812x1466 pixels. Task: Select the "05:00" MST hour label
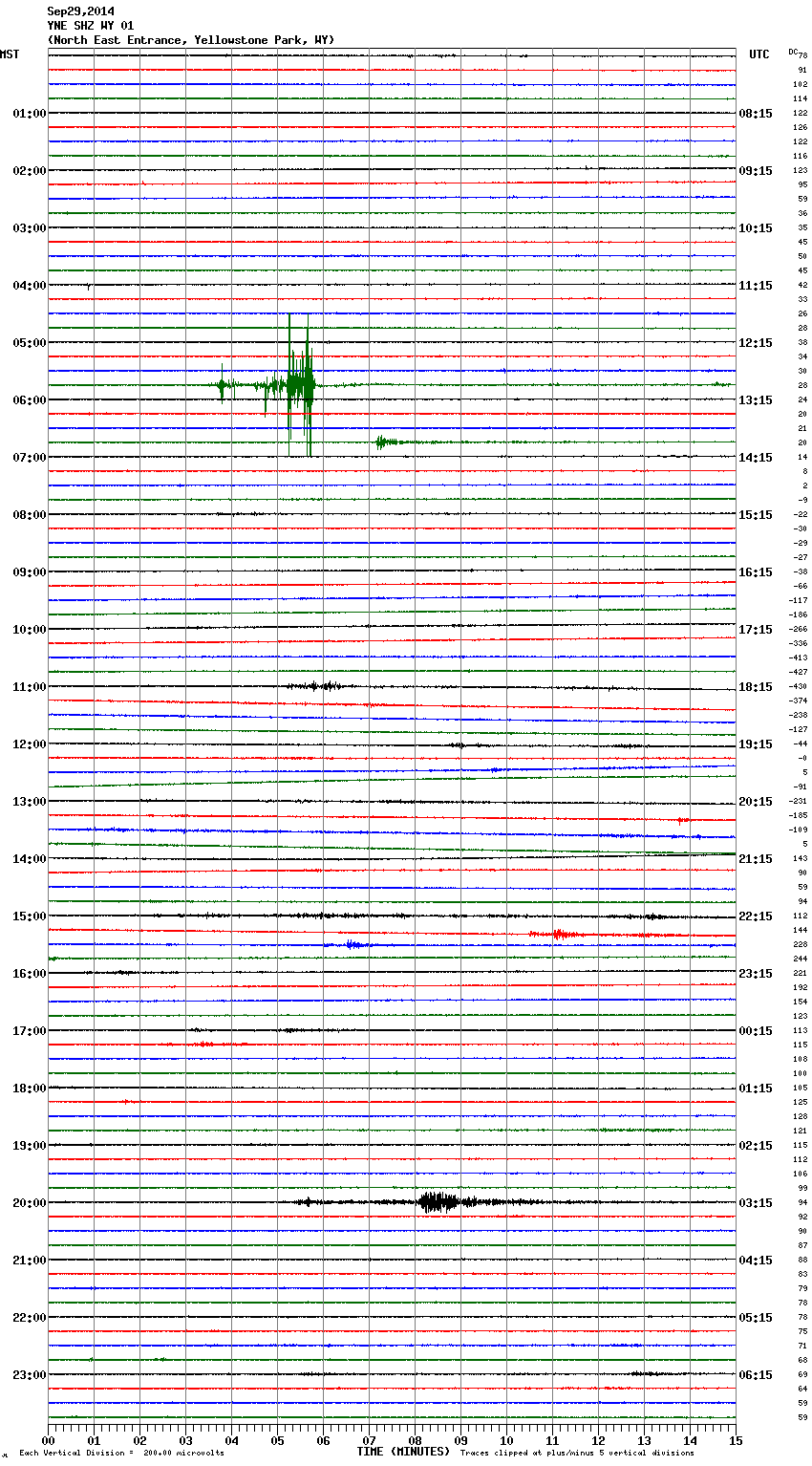30,343
